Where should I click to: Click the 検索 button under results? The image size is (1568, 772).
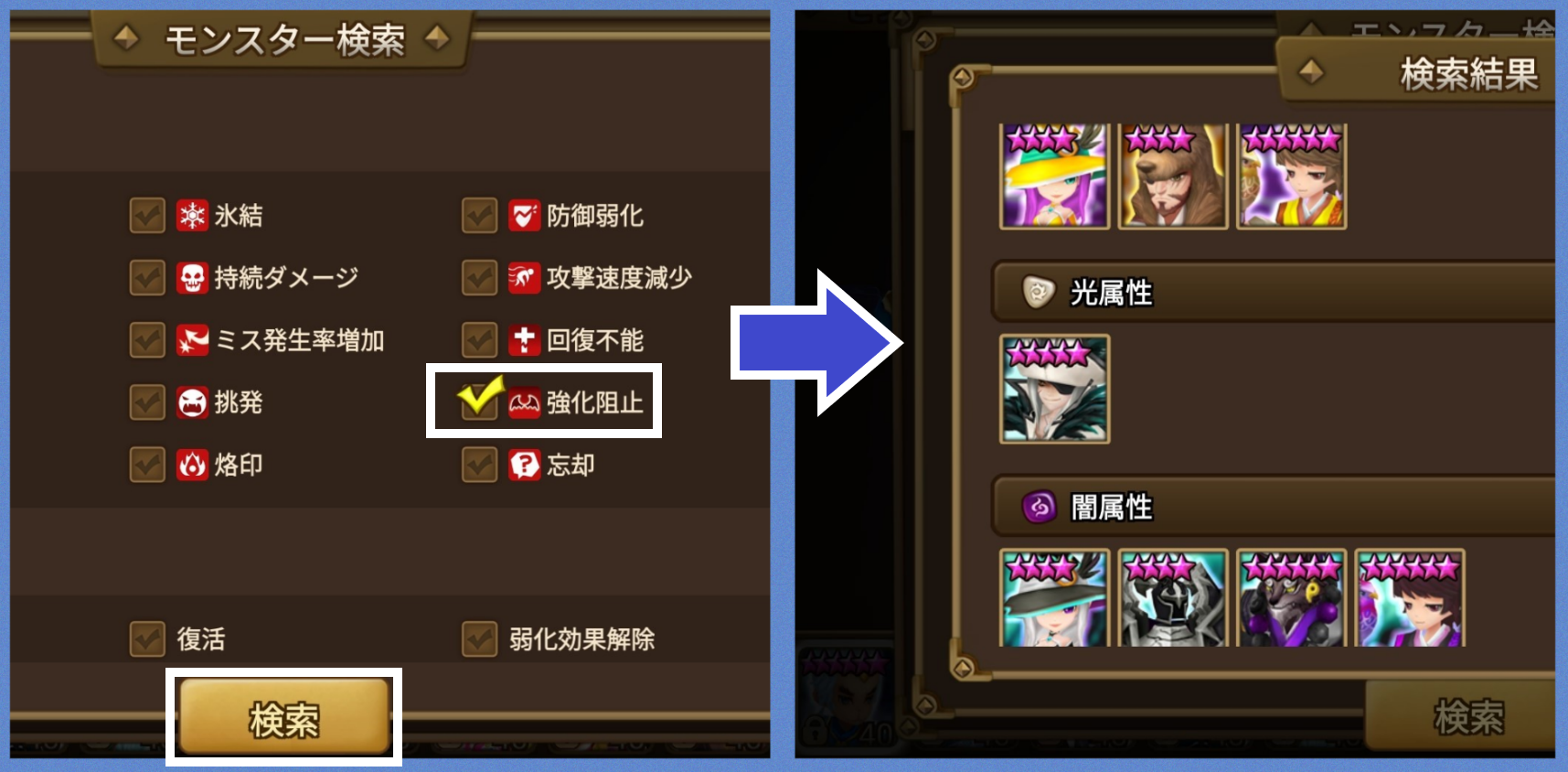(x=1463, y=716)
